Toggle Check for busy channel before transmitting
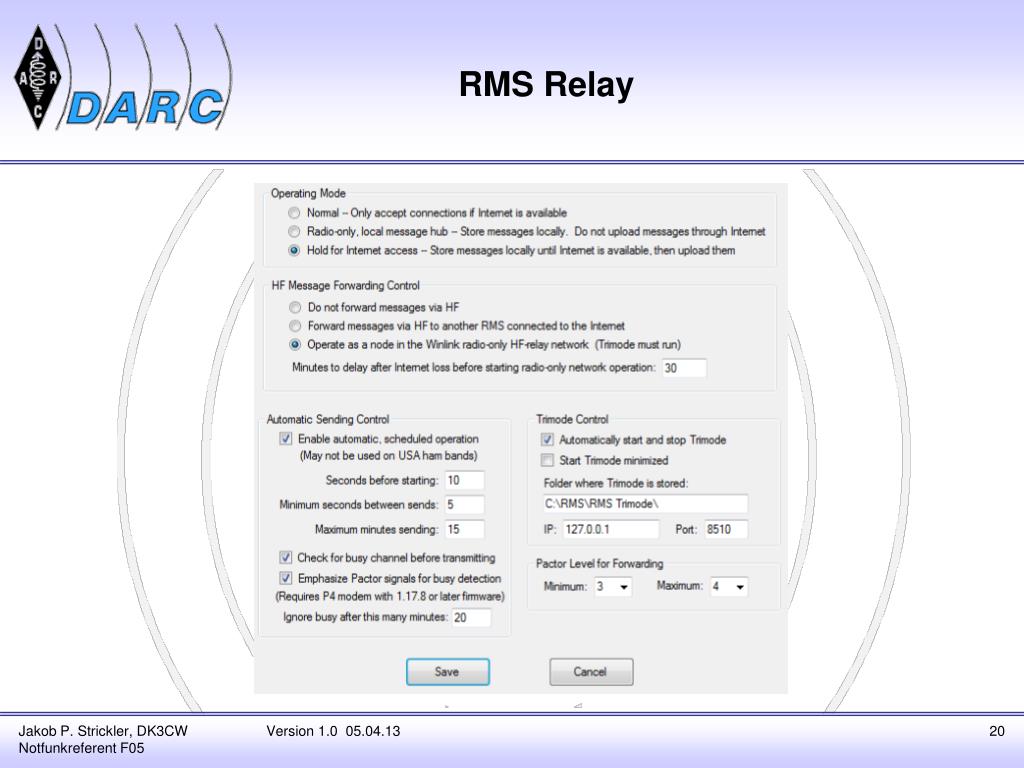 point(285,558)
